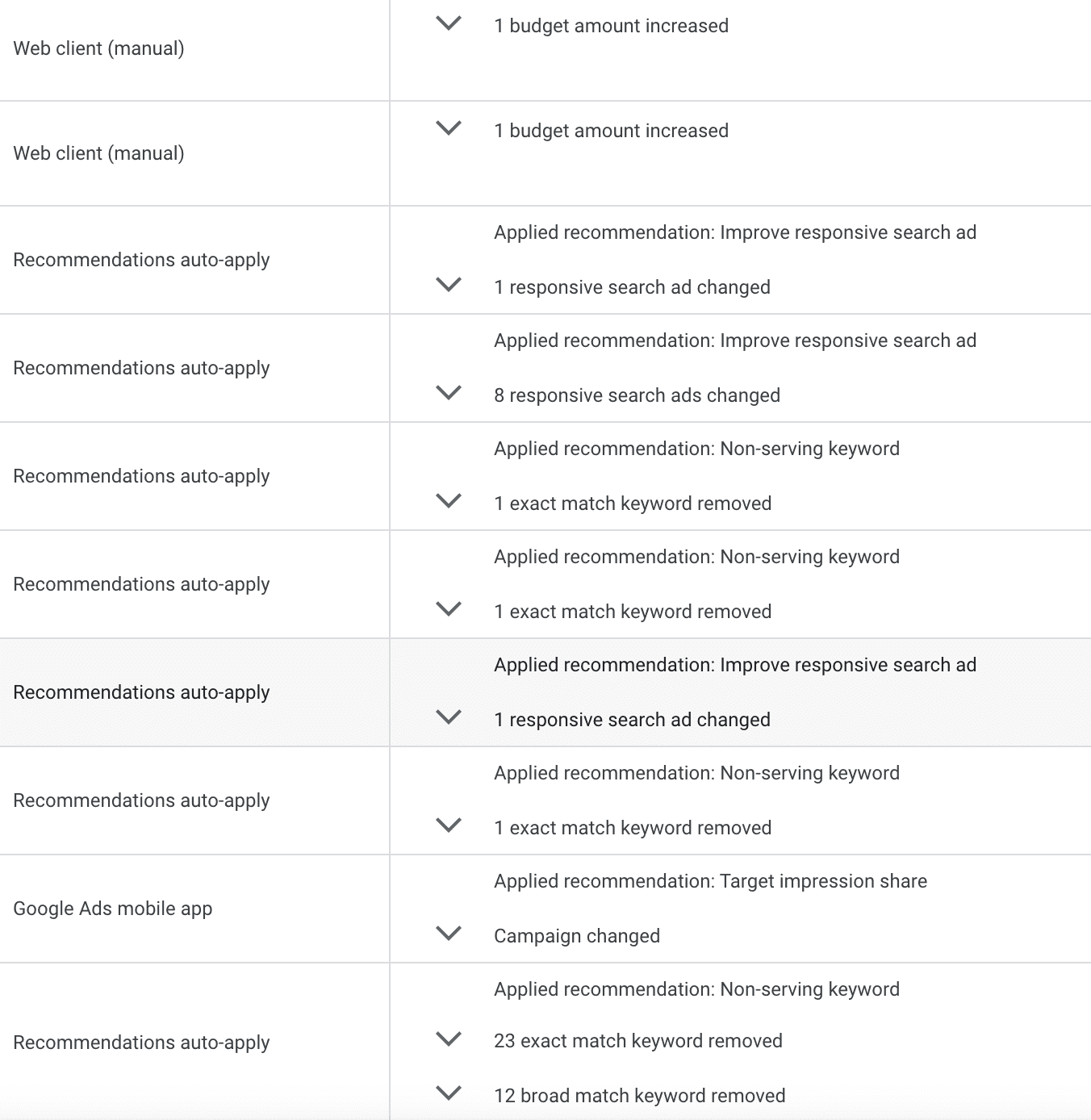The height and width of the screenshot is (1120, 1091).
Task: Click the 1 budget amount increased text
Action: point(611,25)
